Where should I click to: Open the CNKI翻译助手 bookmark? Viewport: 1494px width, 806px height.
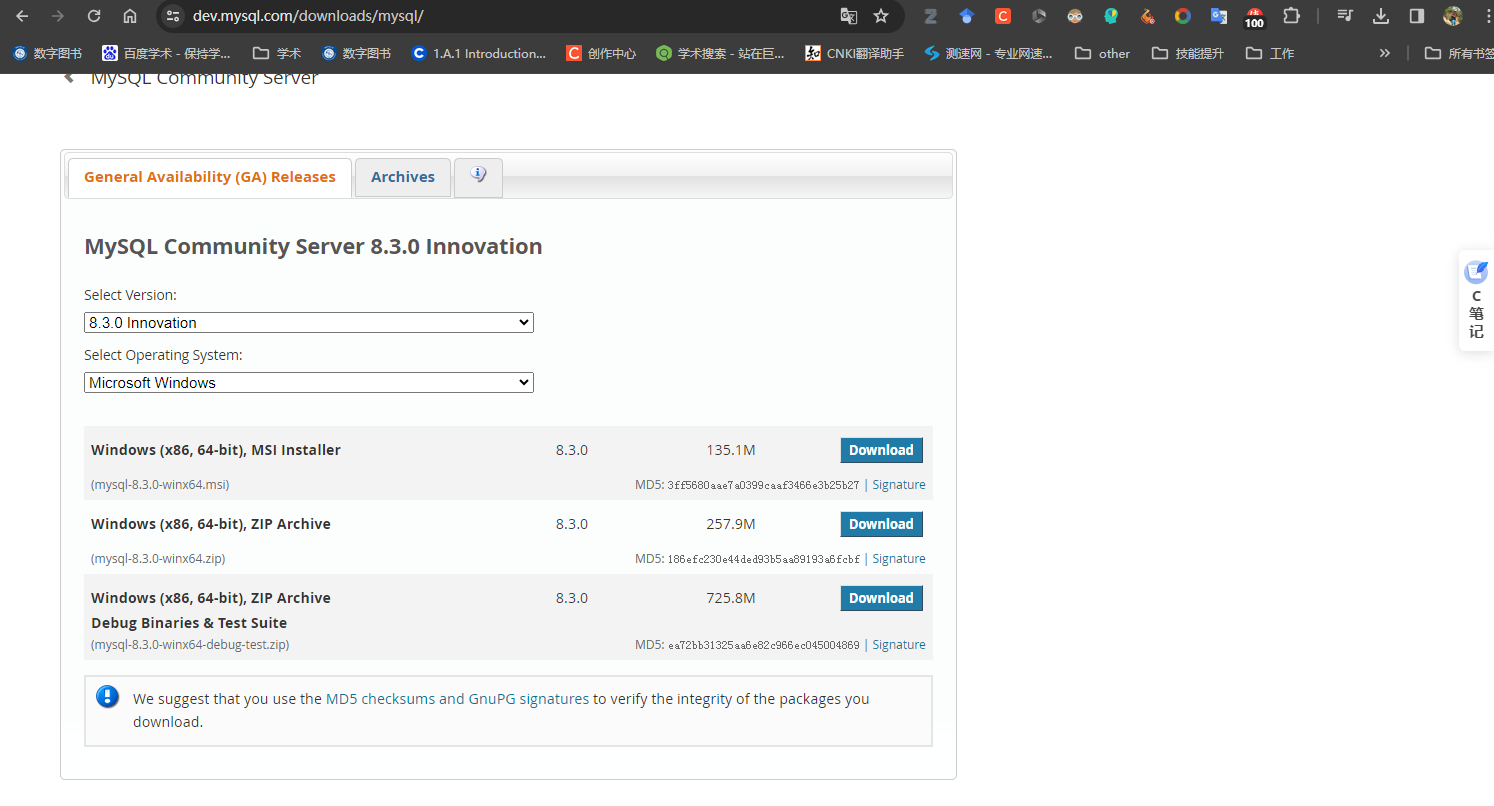[854, 53]
